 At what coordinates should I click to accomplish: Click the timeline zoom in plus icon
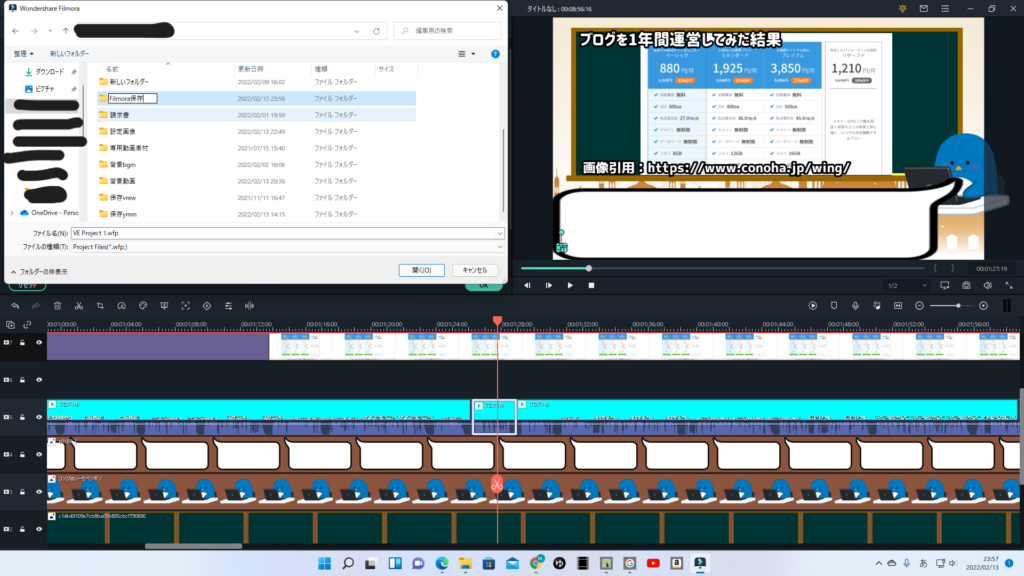point(984,306)
